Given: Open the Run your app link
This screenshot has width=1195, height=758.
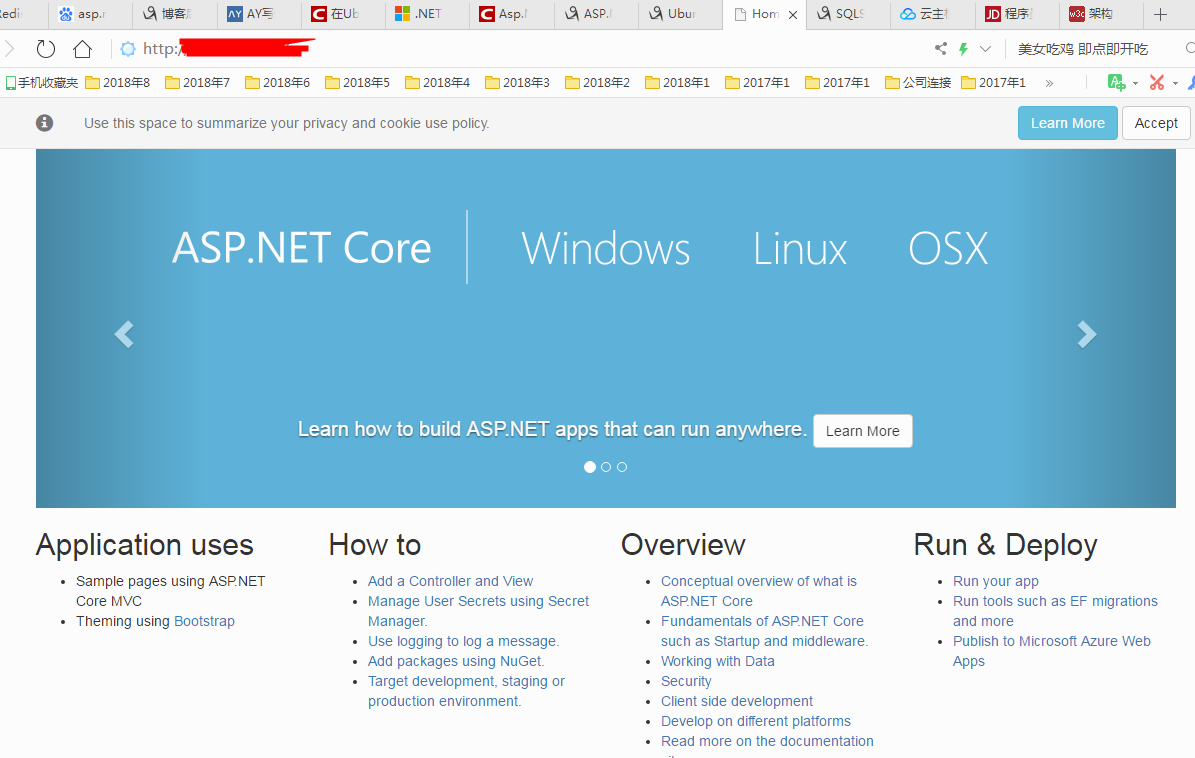Looking at the screenshot, I should [995, 581].
